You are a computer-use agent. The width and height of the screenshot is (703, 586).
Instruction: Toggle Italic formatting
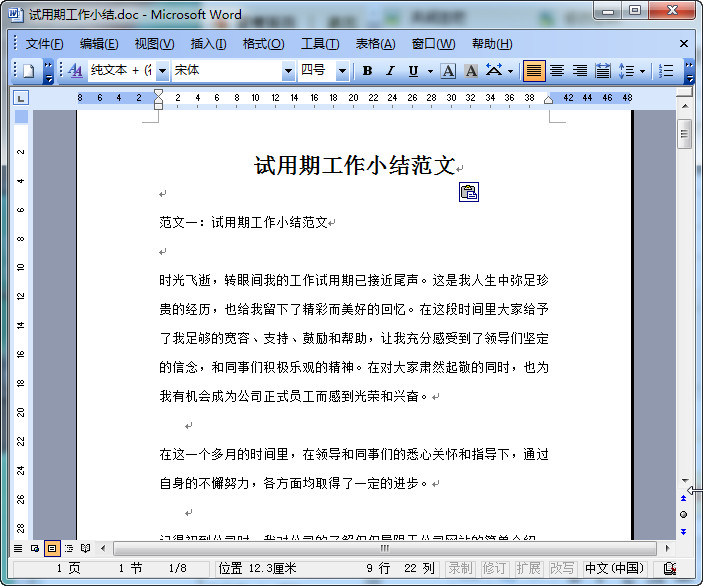click(x=390, y=71)
